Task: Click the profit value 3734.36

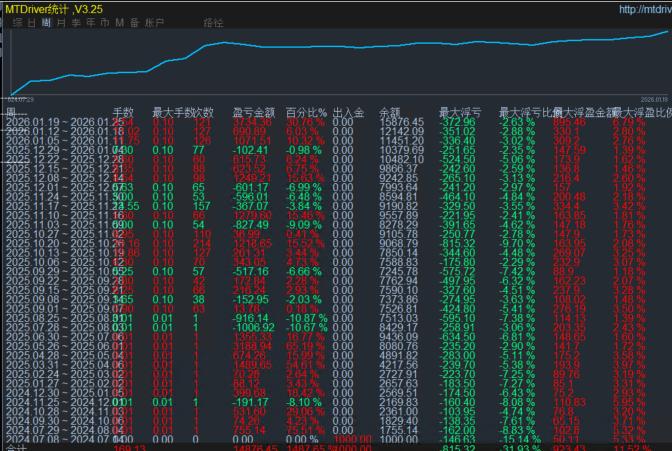Action: point(252,122)
